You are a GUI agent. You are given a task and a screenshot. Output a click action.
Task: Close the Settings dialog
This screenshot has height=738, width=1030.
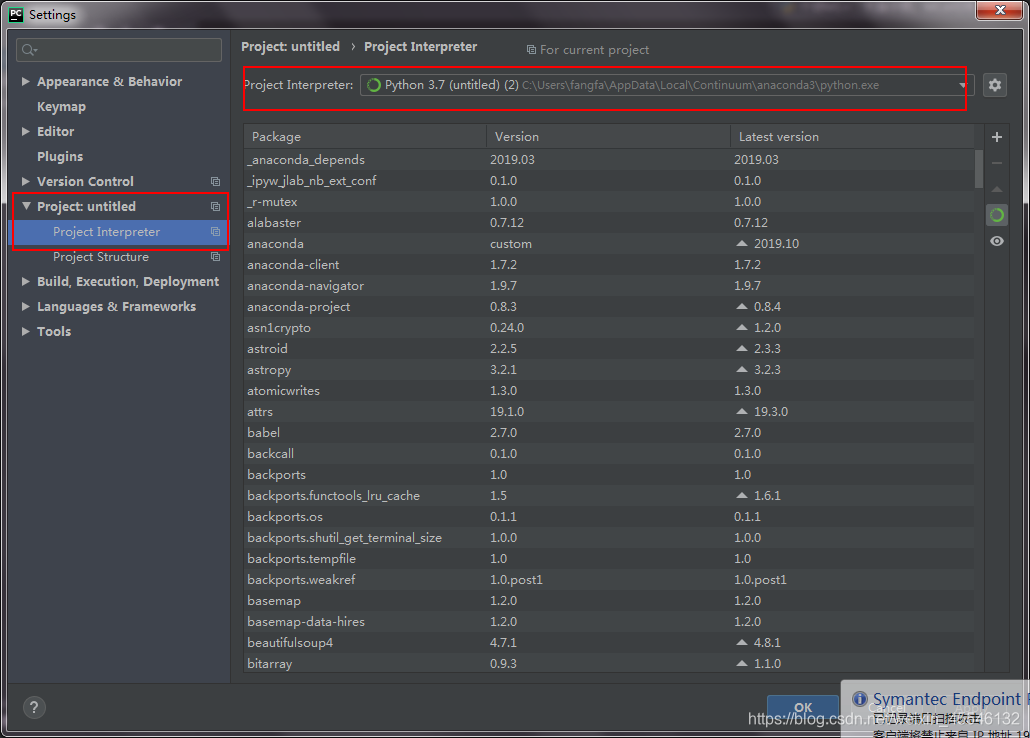1000,10
